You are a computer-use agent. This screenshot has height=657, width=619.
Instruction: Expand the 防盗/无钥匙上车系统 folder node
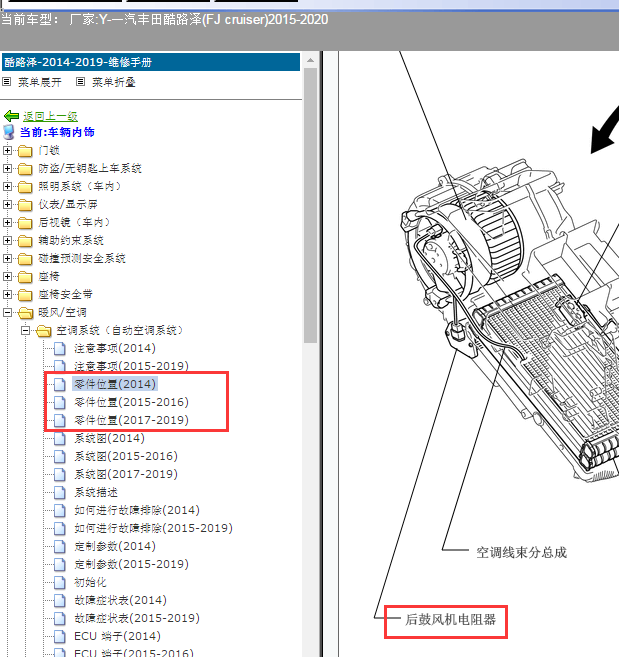pos(7,168)
